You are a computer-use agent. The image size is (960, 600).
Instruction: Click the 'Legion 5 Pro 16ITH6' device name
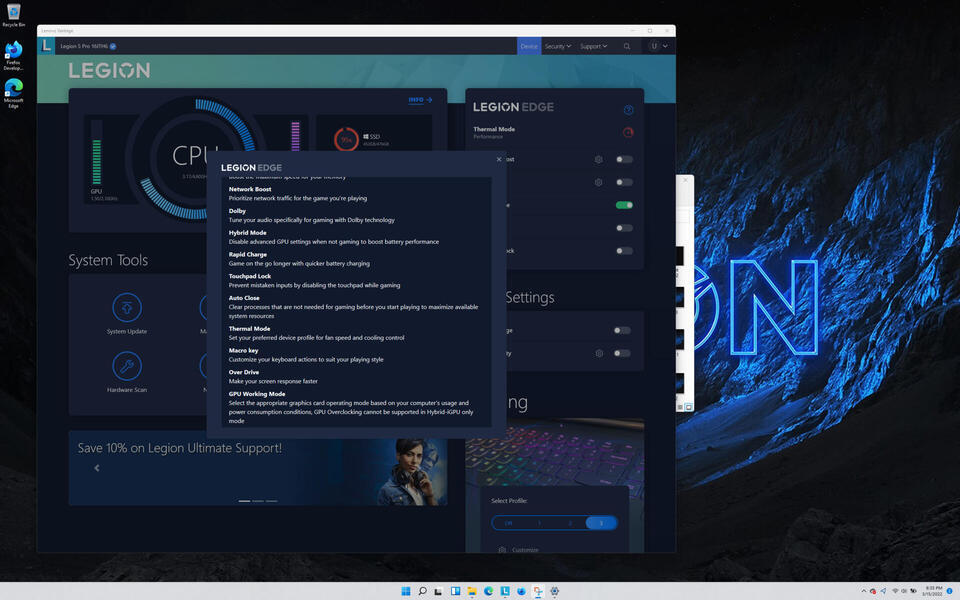click(x=84, y=46)
